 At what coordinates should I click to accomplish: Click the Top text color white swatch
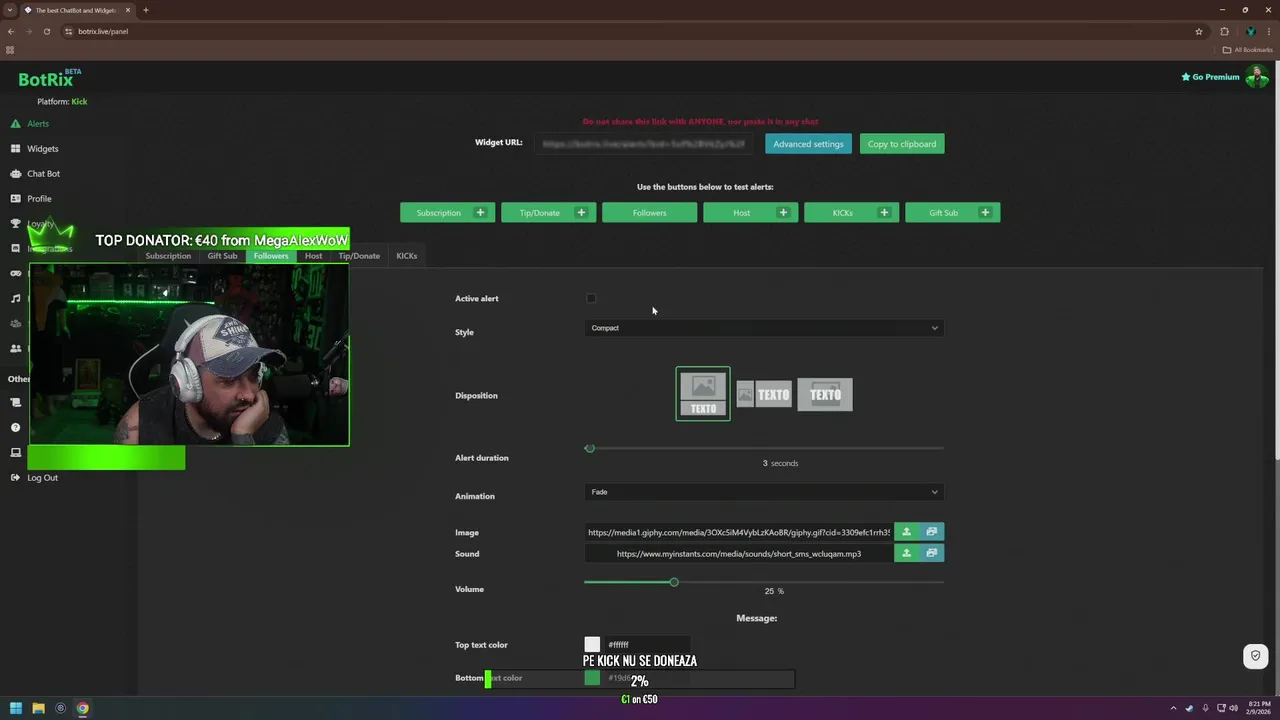pos(592,645)
